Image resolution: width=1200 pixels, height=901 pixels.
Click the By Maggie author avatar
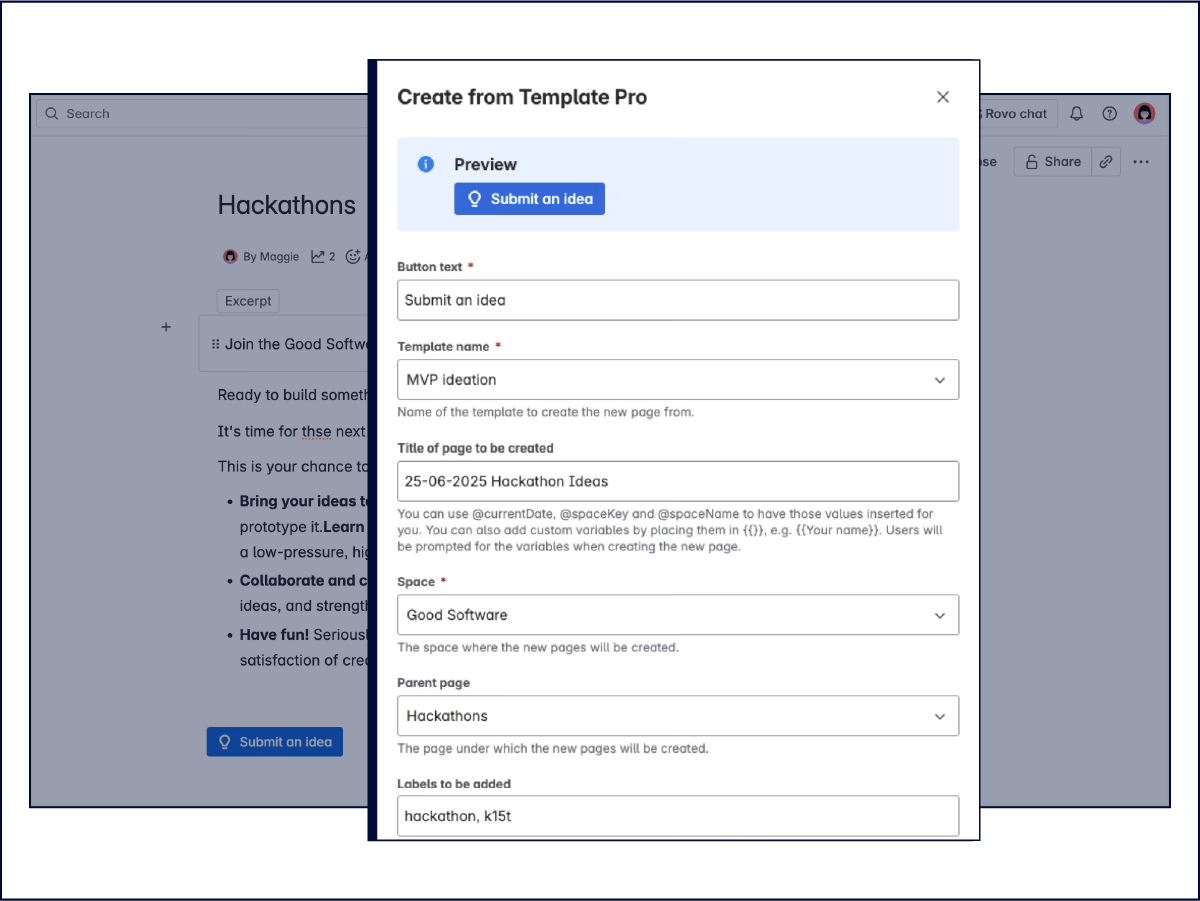(x=230, y=257)
